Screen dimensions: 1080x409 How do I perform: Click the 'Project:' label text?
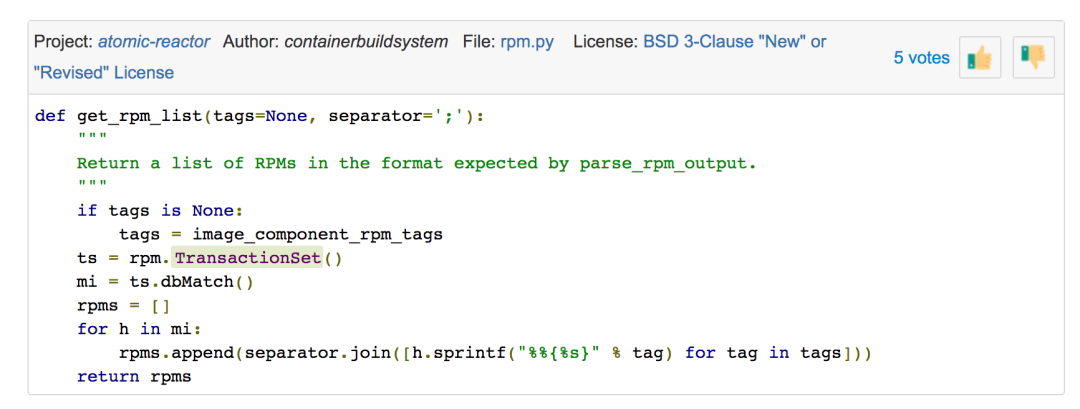[x=63, y=42]
